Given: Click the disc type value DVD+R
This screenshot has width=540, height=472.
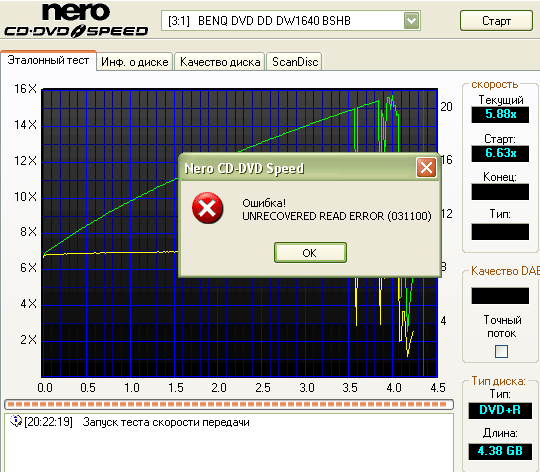Looking at the screenshot, I should coord(500,410).
